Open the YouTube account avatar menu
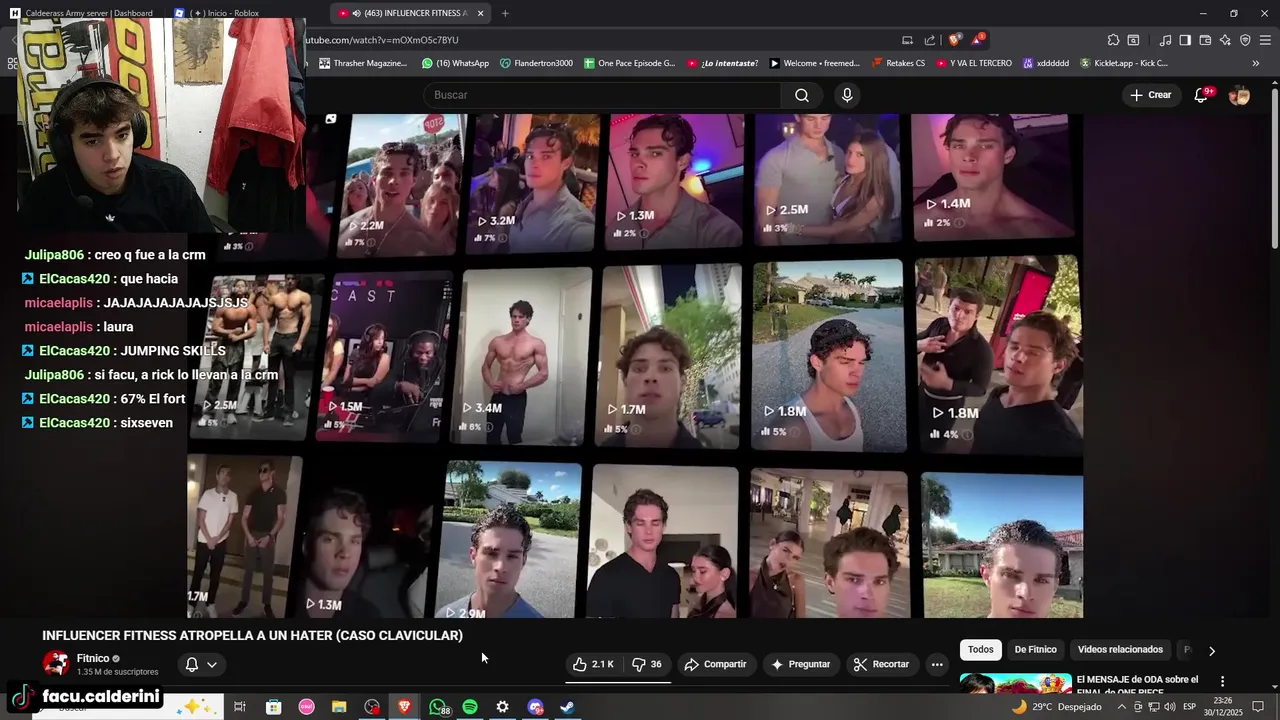Screen dimensions: 1280x720 pyautogui.click(x=1239, y=95)
